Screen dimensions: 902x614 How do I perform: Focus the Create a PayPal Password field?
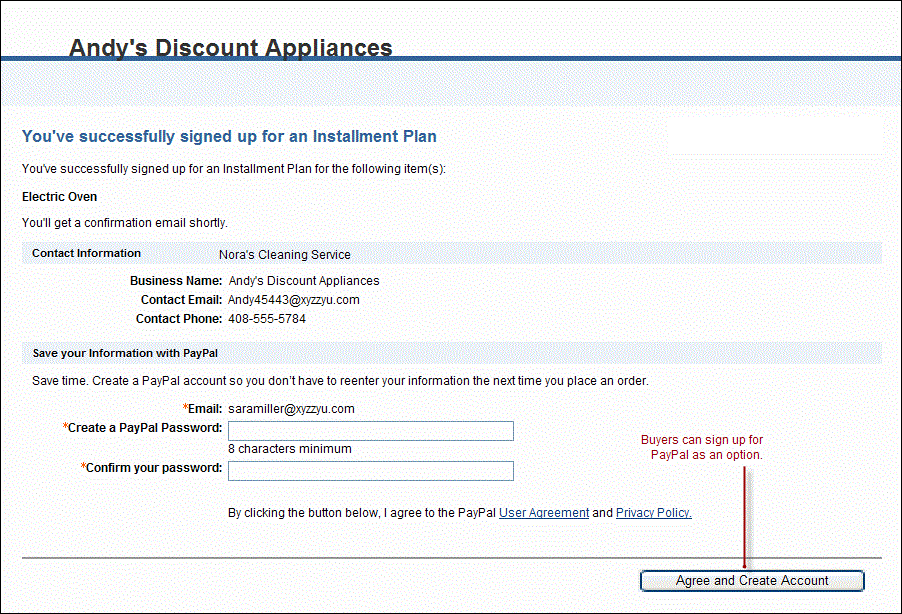[370, 431]
